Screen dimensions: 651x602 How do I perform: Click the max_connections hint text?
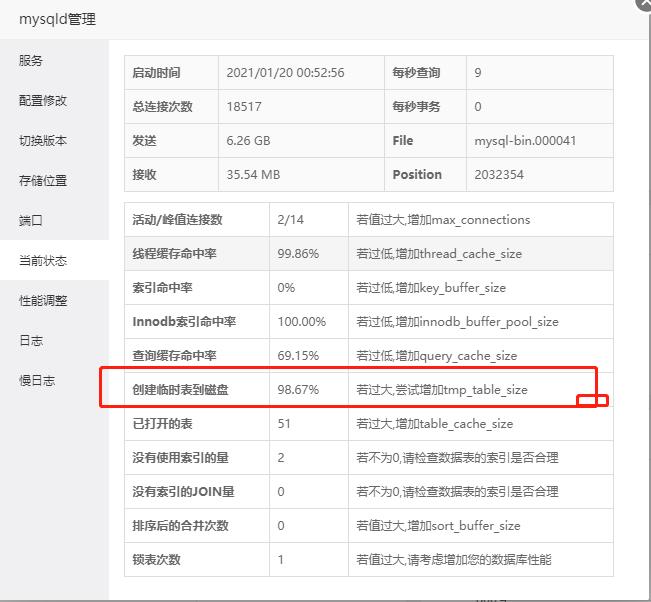[x=443, y=220]
